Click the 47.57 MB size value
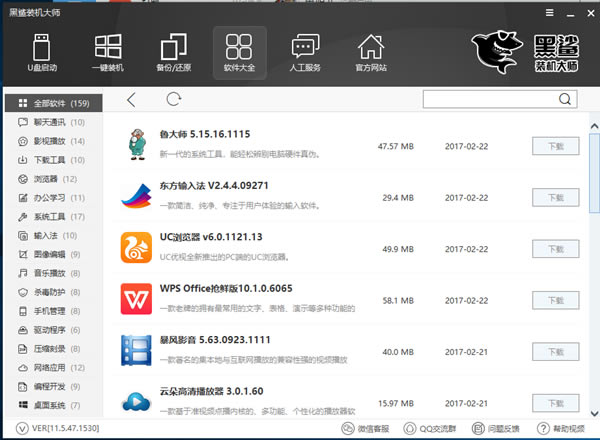Screen dimensions: 600x440 [x=396, y=147]
